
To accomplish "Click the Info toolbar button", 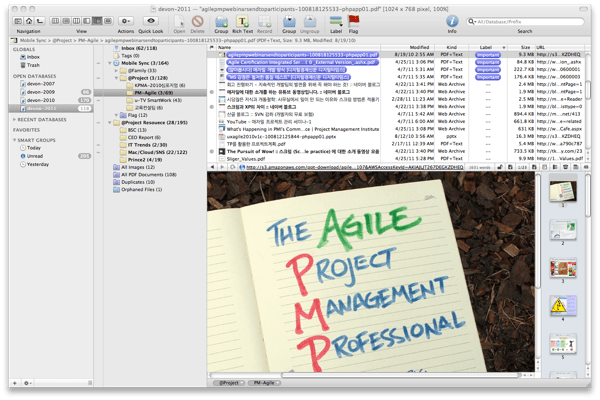I will point(452,20).
